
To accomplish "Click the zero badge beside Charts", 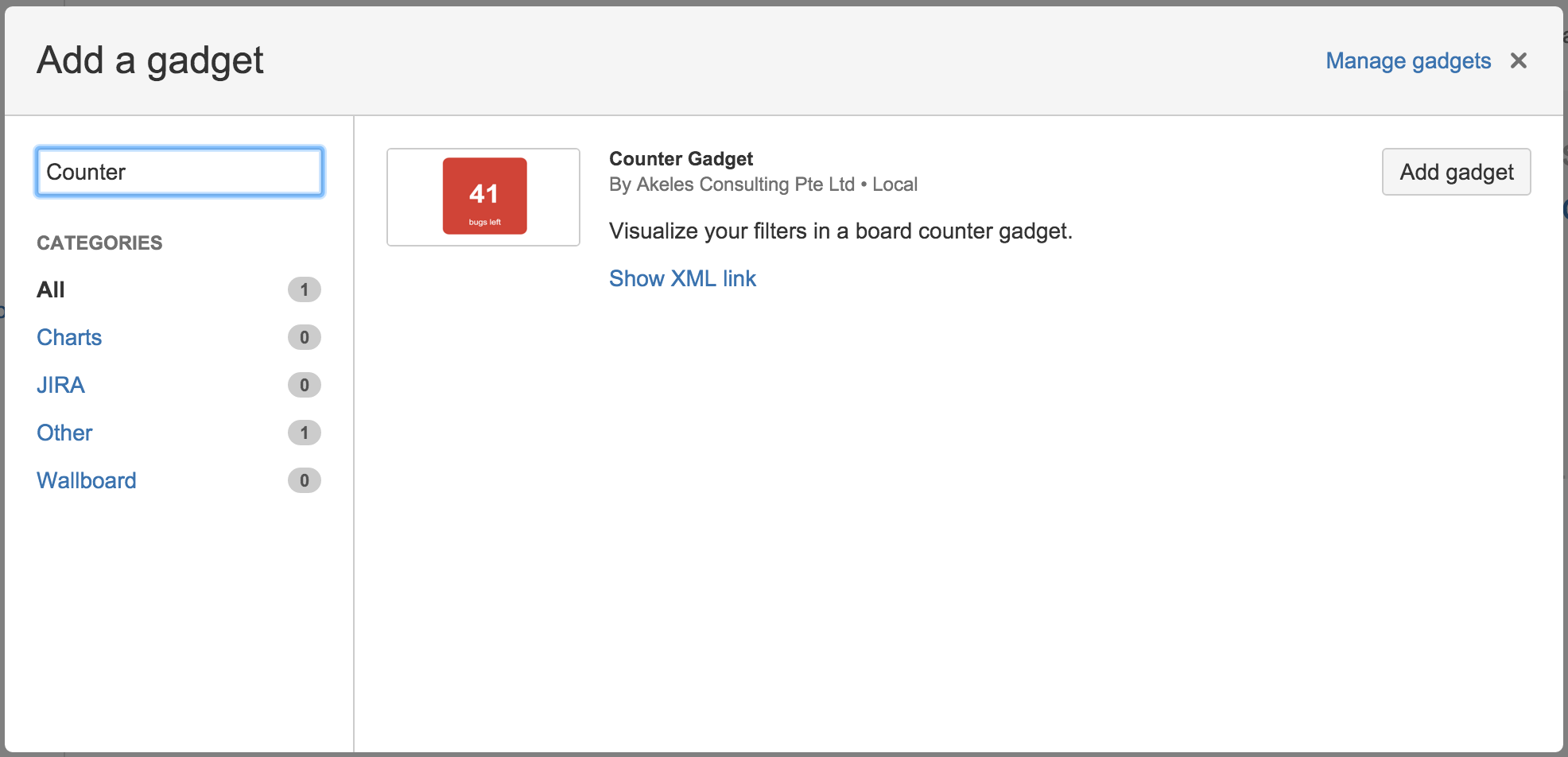I will click(x=304, y=337).
